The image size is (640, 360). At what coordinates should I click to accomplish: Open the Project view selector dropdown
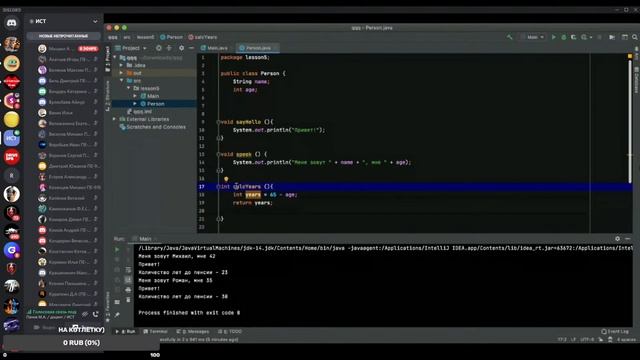[131, 48]
